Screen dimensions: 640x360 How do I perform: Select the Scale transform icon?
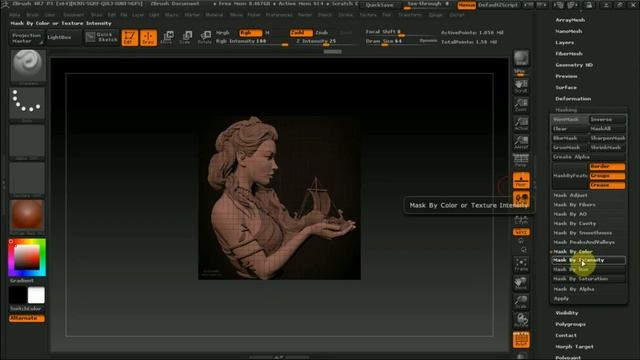186,38
